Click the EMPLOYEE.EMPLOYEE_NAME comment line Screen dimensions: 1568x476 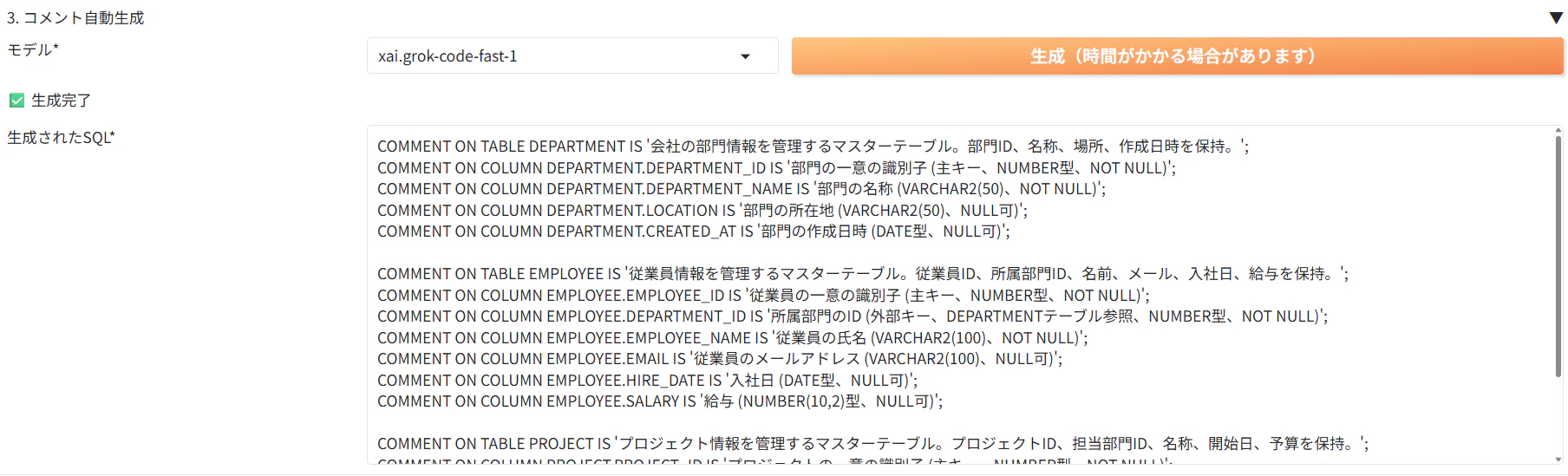click(733, 338)
